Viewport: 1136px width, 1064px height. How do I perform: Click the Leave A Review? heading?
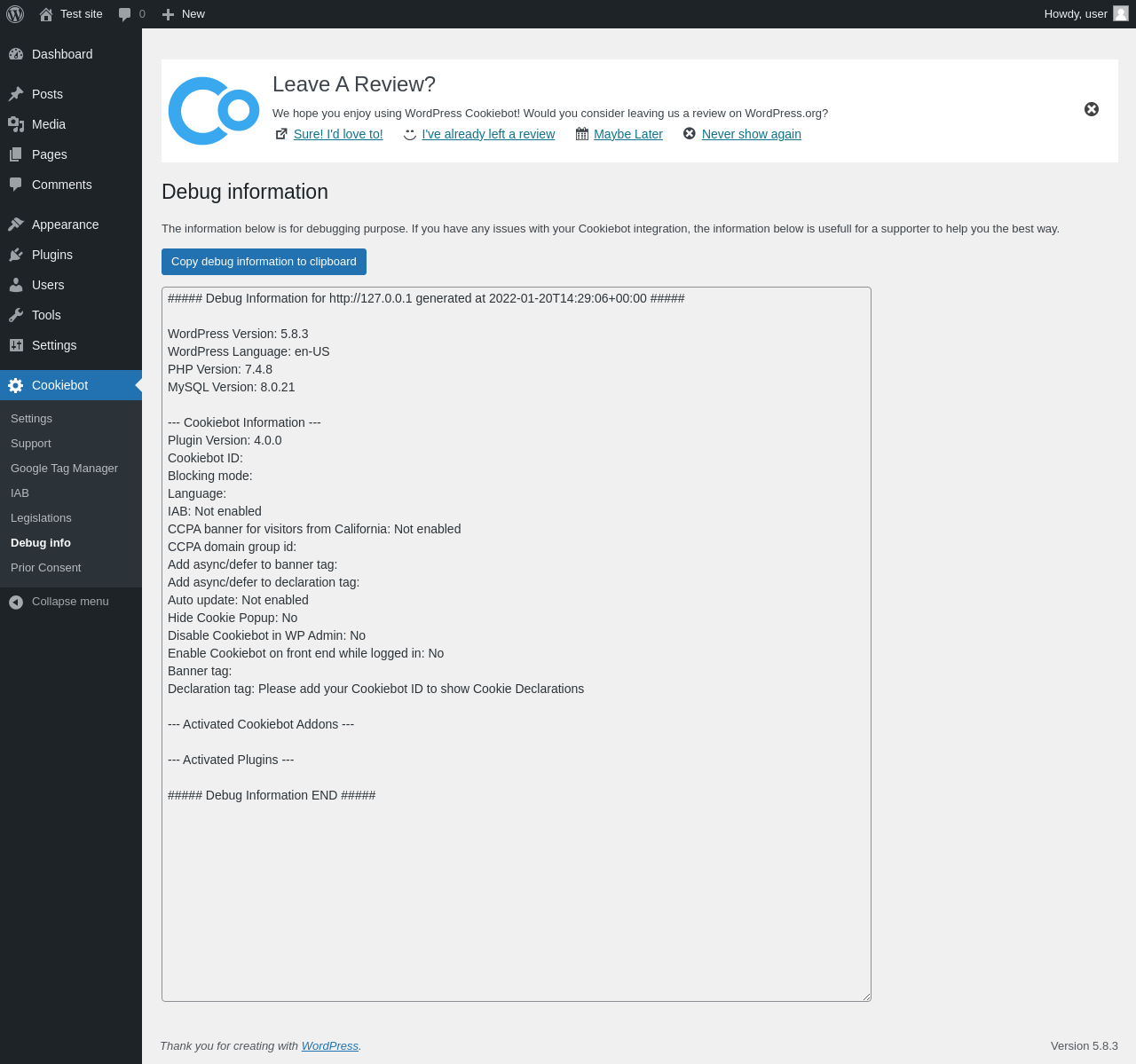354,84
